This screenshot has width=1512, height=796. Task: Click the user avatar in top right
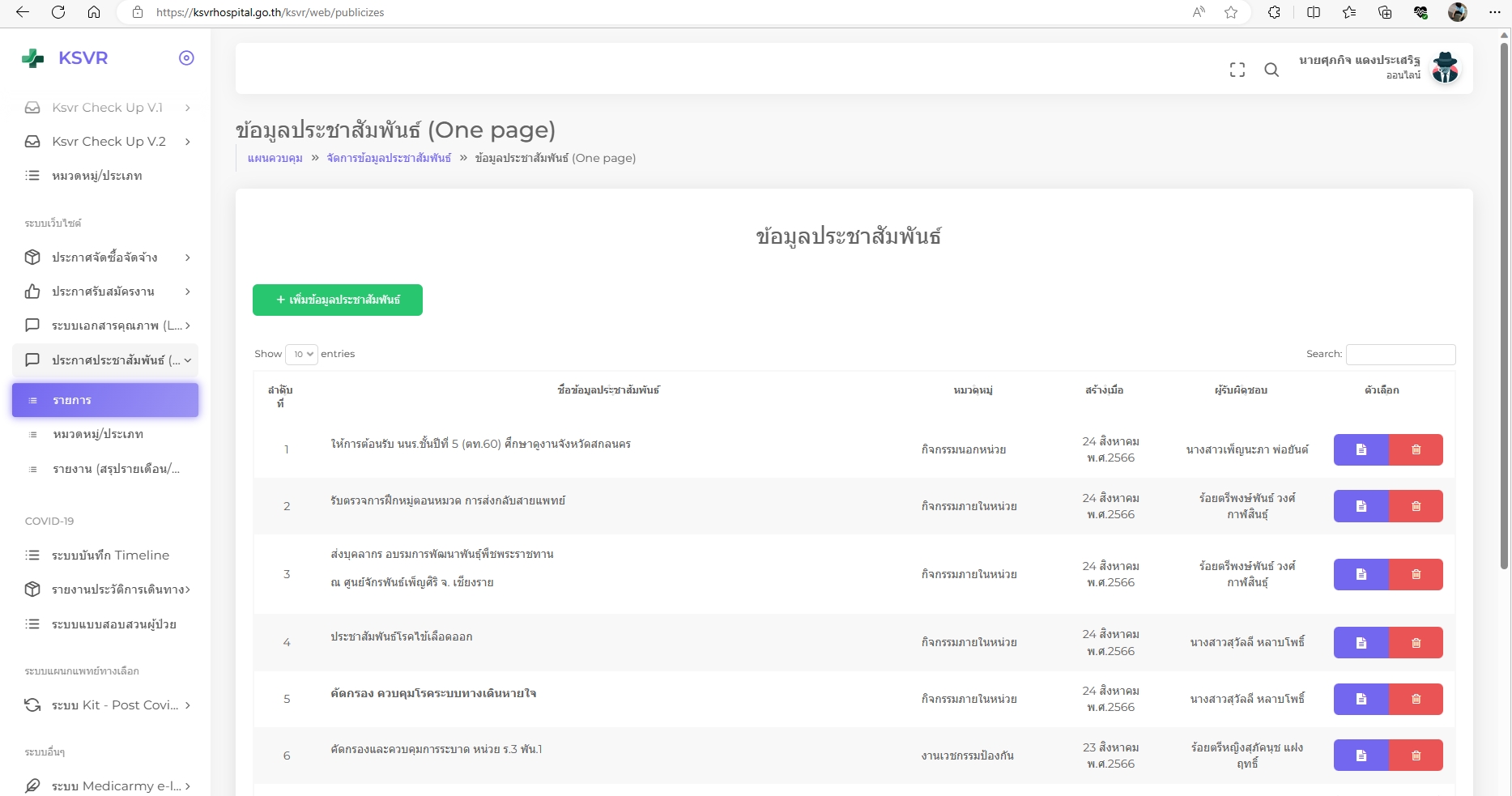click(1445, 68)
